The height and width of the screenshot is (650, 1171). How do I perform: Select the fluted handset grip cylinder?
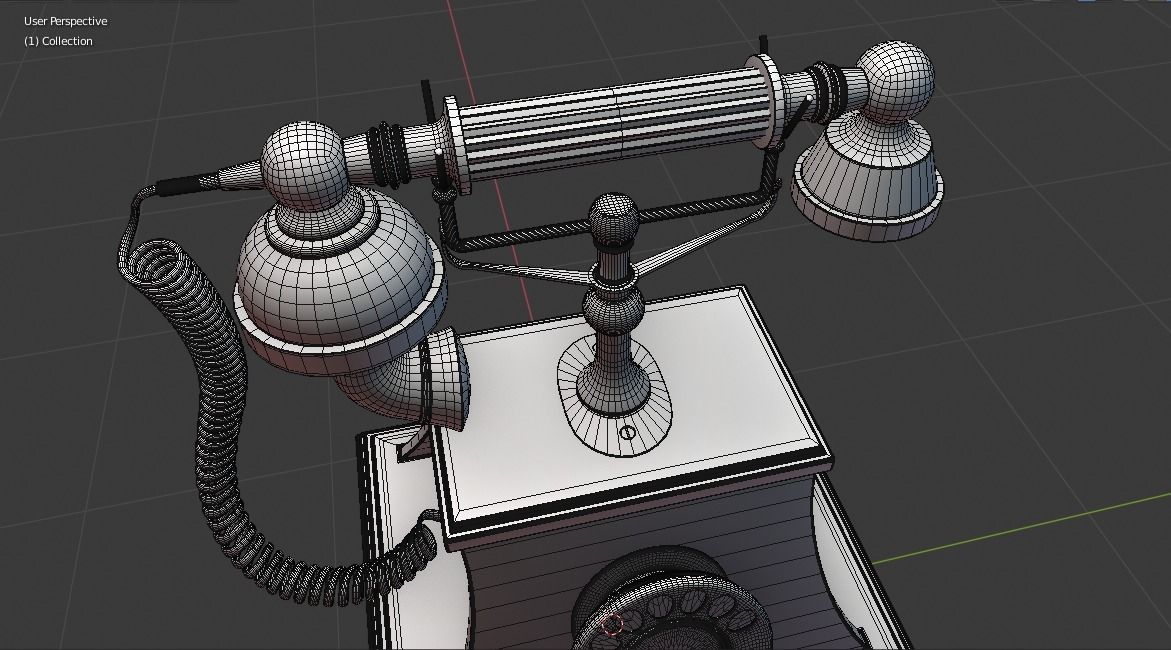coord(614,123)
